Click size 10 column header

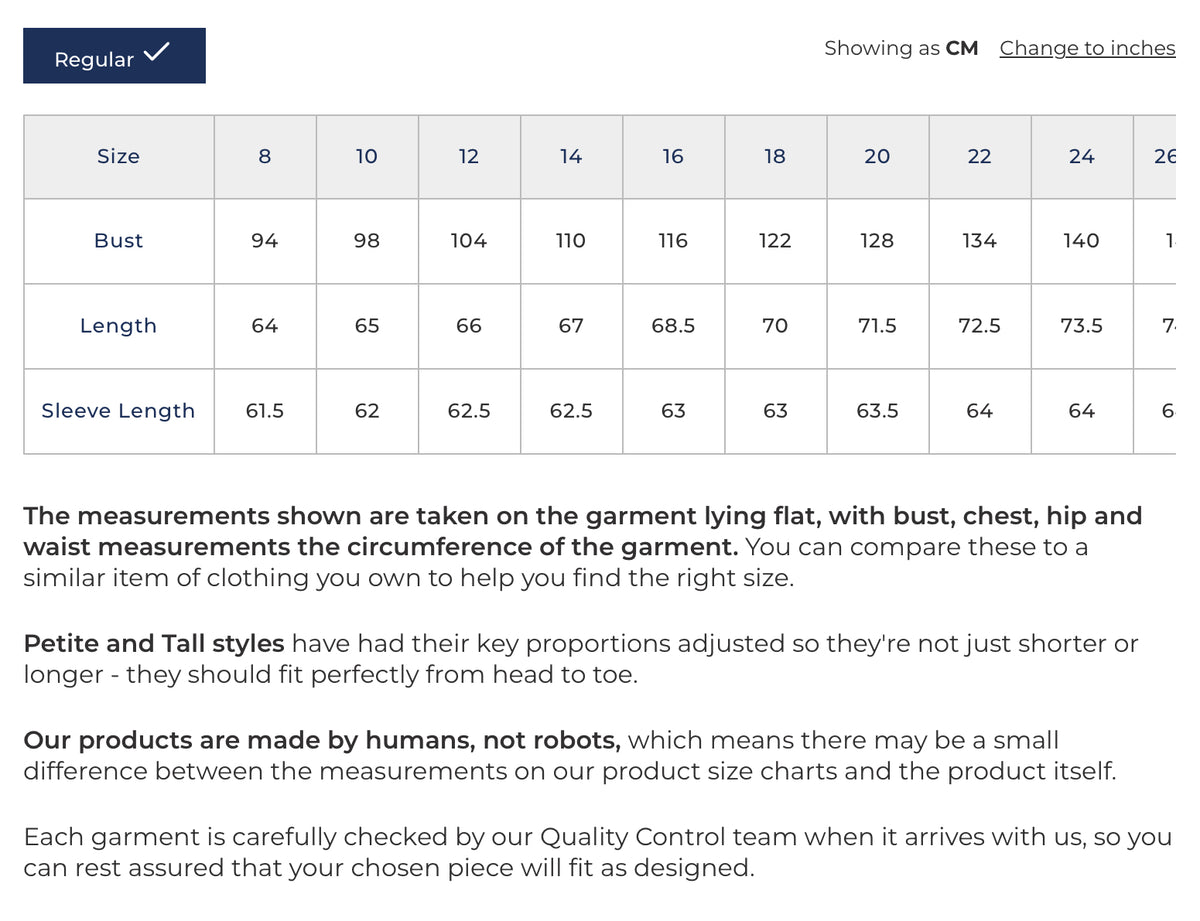[x=367, y=157]
